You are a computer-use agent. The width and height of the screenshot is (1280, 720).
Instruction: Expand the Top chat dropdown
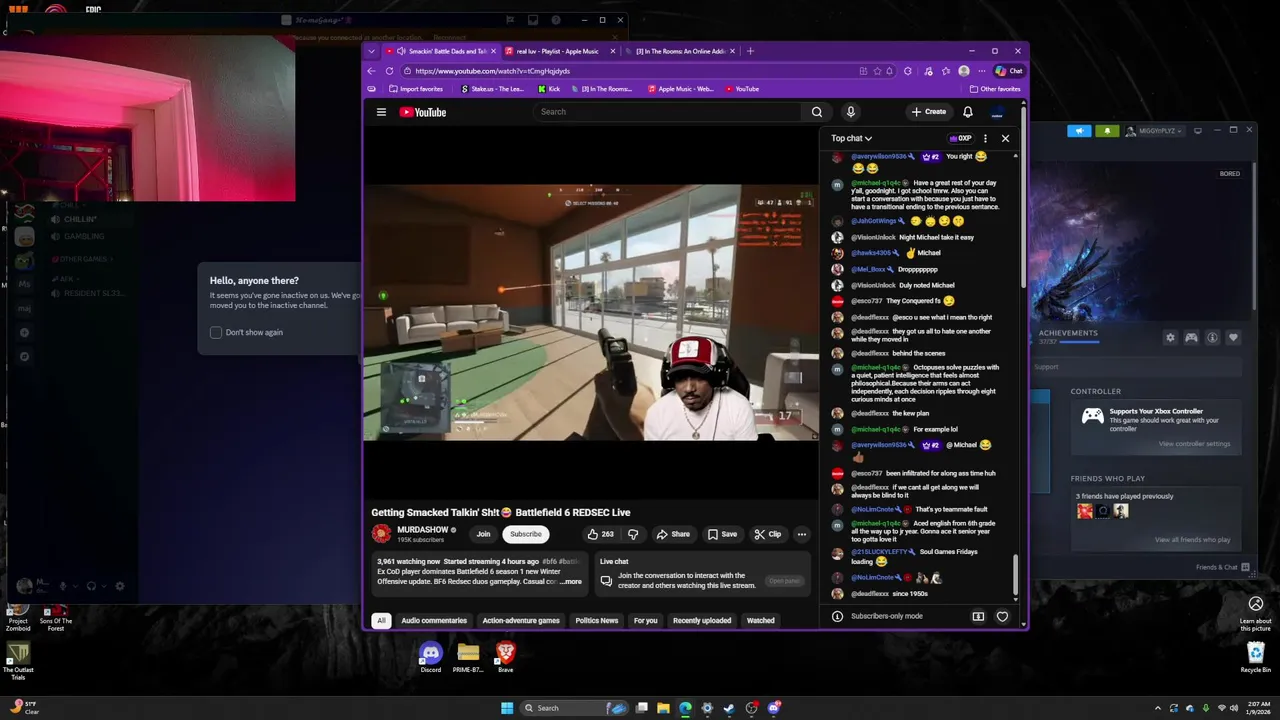tap(851, 138)
